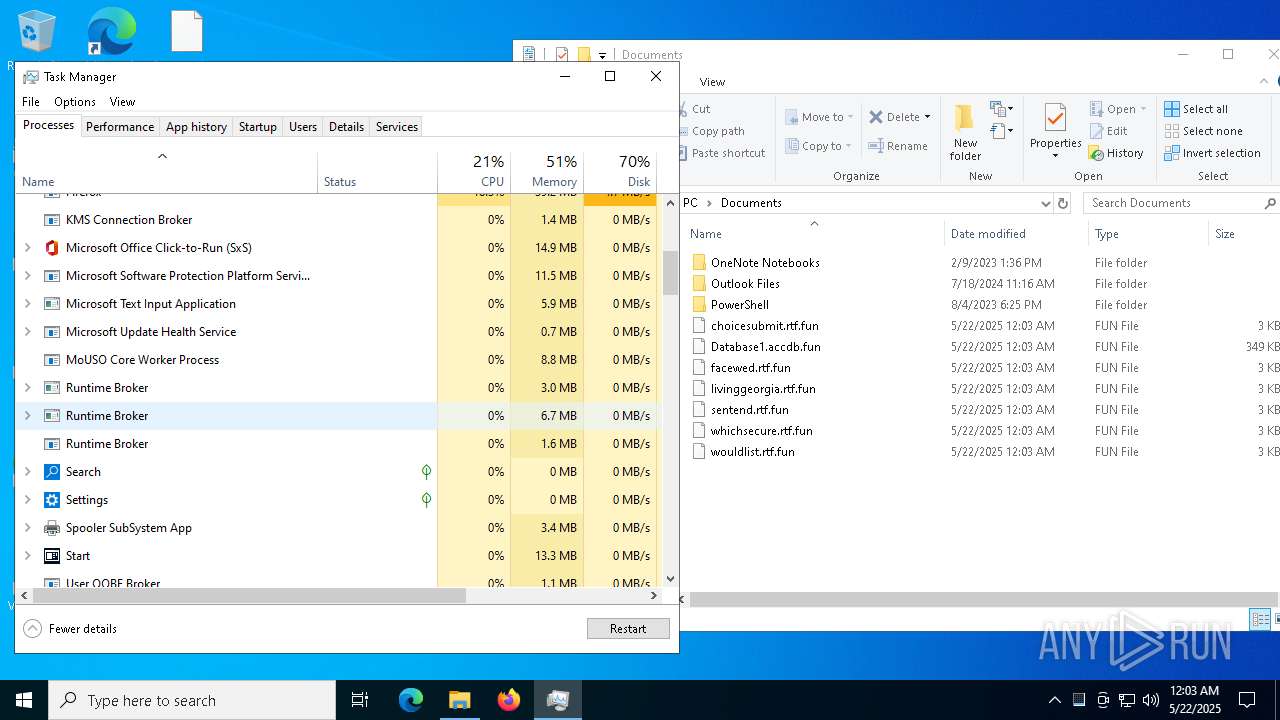The height and width of the screenshot is (720, 1280).
Task: Click the Properties icon in Explorer ribbon
Action: point(1055,118)
